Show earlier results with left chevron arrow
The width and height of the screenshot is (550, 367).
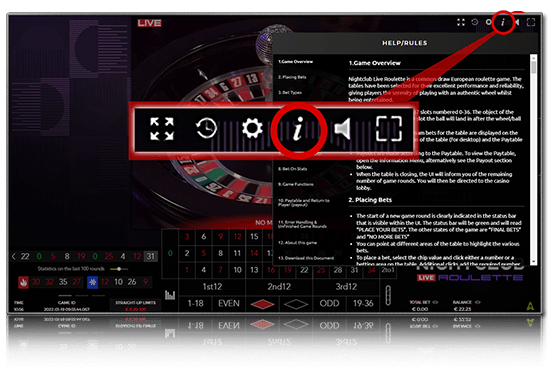click(14, 256)
